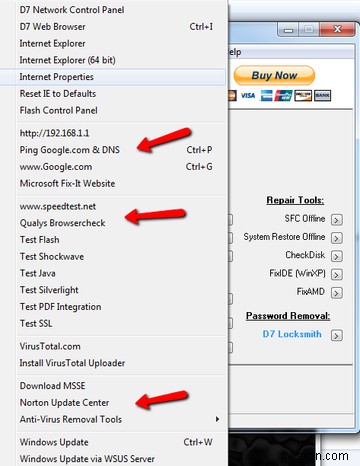Select Ping Google.com & DNS
Image resolution: width=360 pixels, height=466 pixels.
coord(113,150)
